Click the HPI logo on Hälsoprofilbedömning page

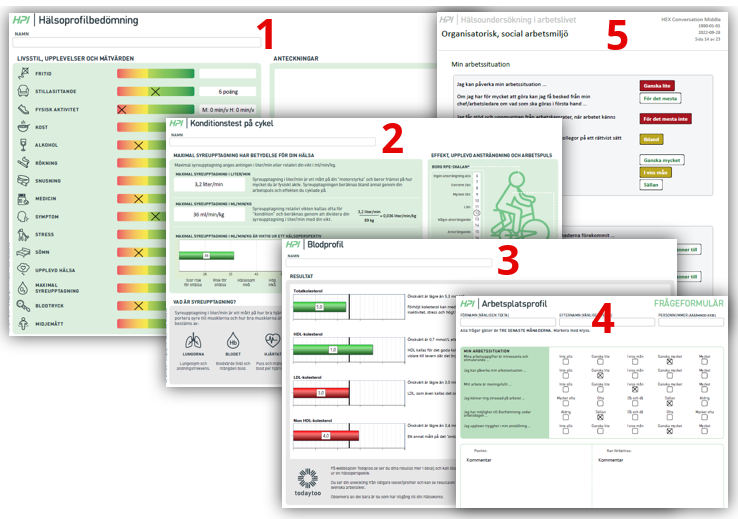(22, 20)
